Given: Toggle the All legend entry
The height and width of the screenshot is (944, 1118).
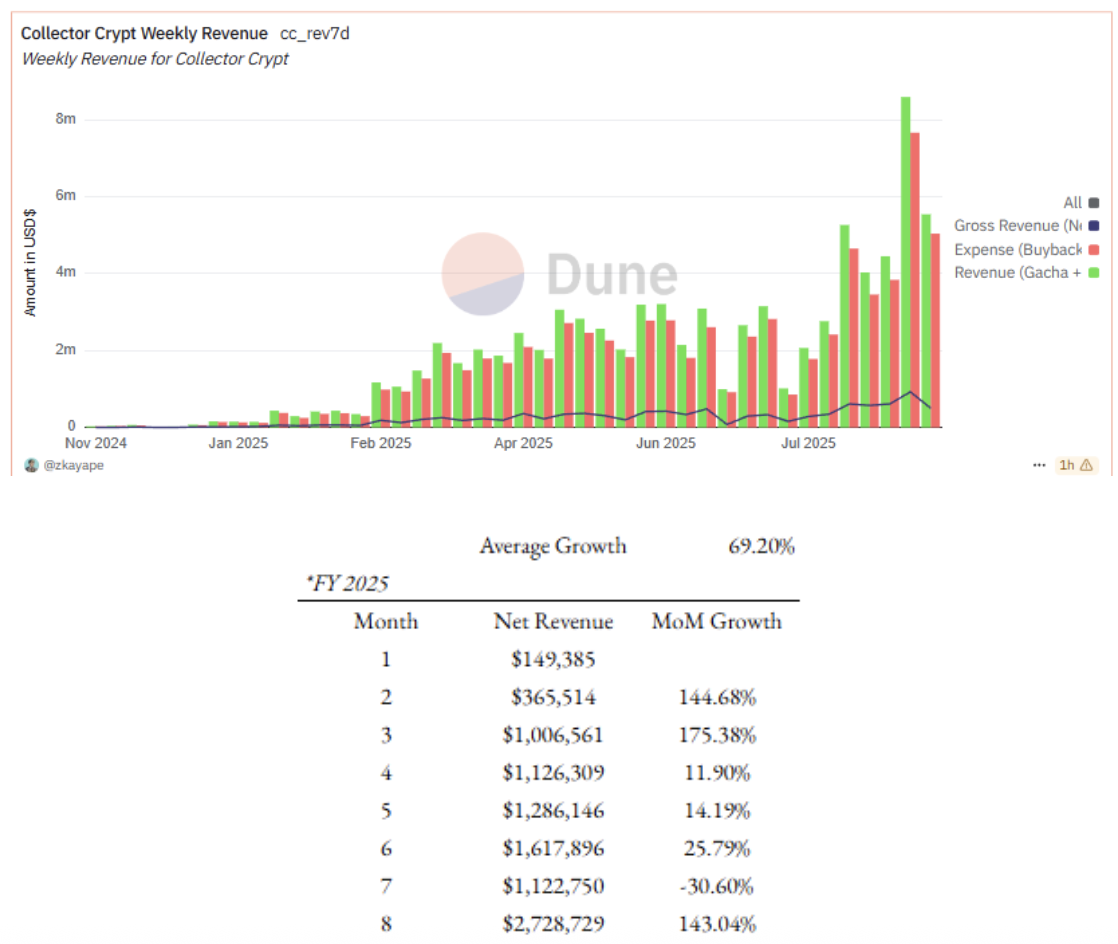Looking at the screenshot, I should pos(1080,203).
